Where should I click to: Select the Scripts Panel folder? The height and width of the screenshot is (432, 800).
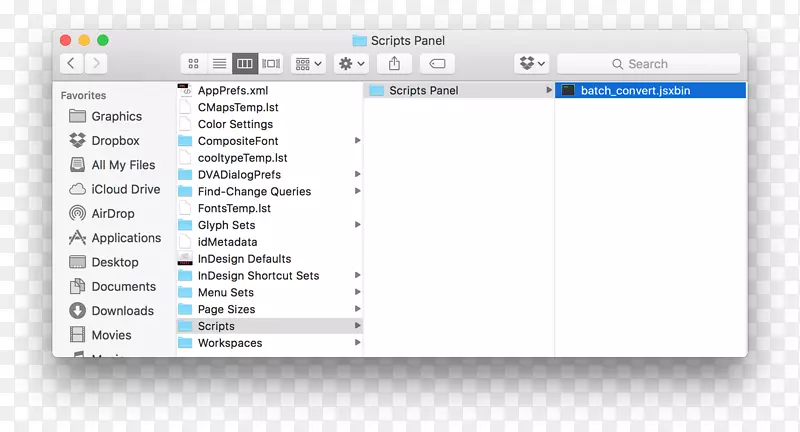point(423,91)
